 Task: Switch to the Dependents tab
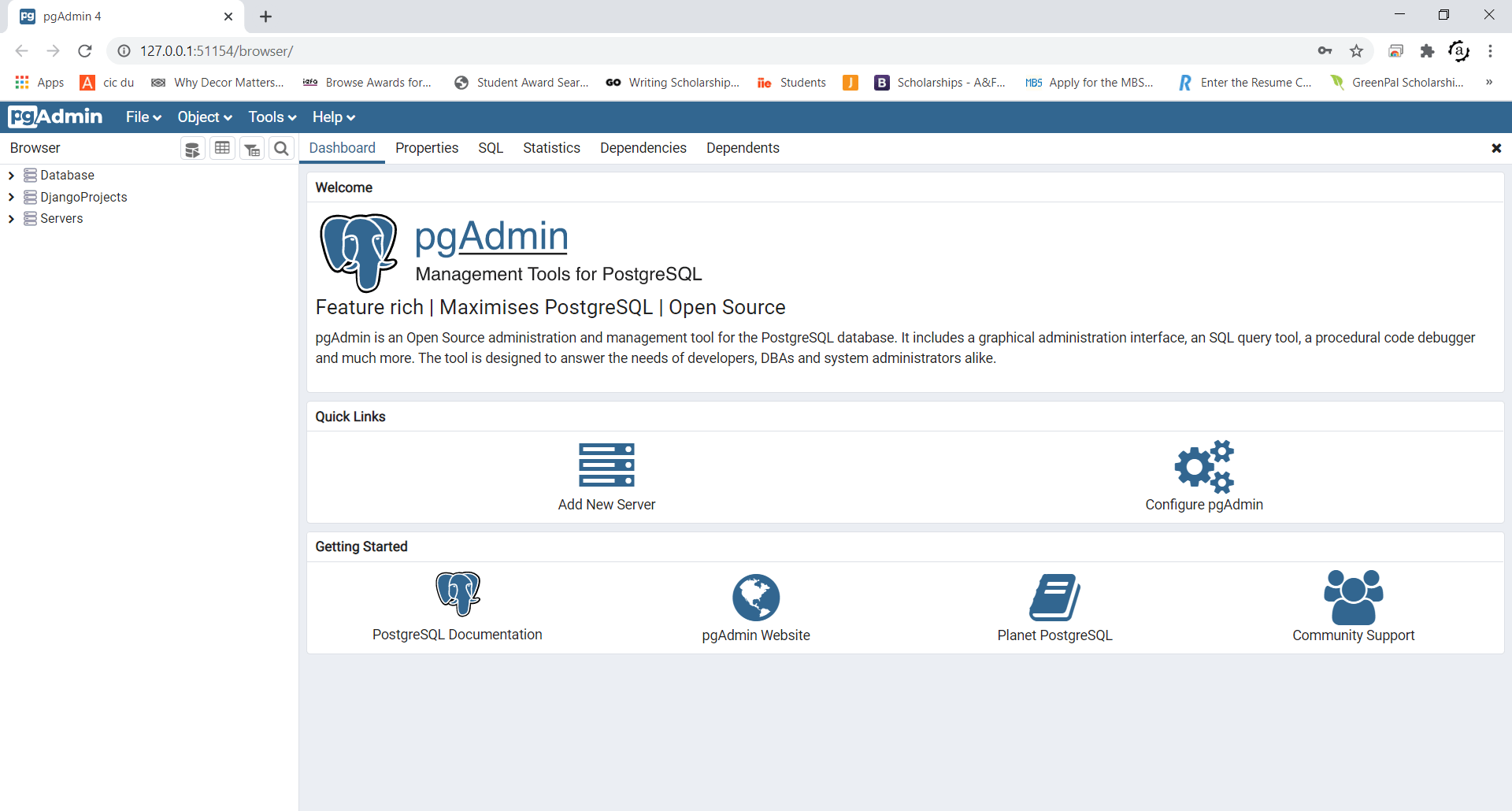pos(743,148)
